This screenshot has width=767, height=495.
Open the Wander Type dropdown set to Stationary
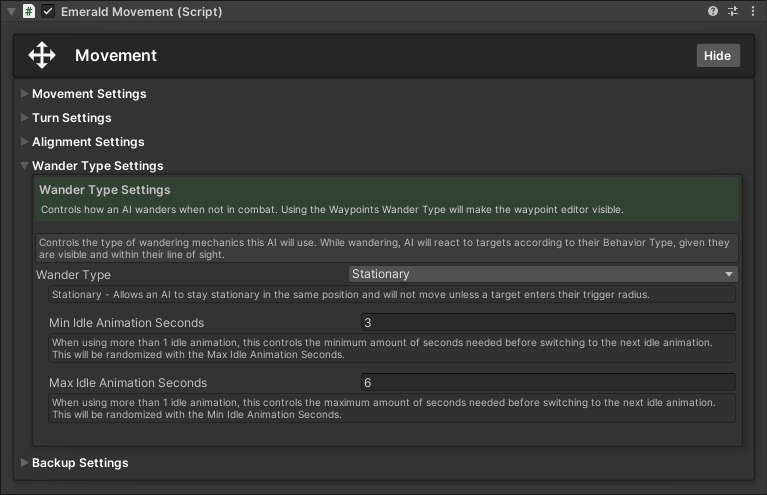coord(542,274)
